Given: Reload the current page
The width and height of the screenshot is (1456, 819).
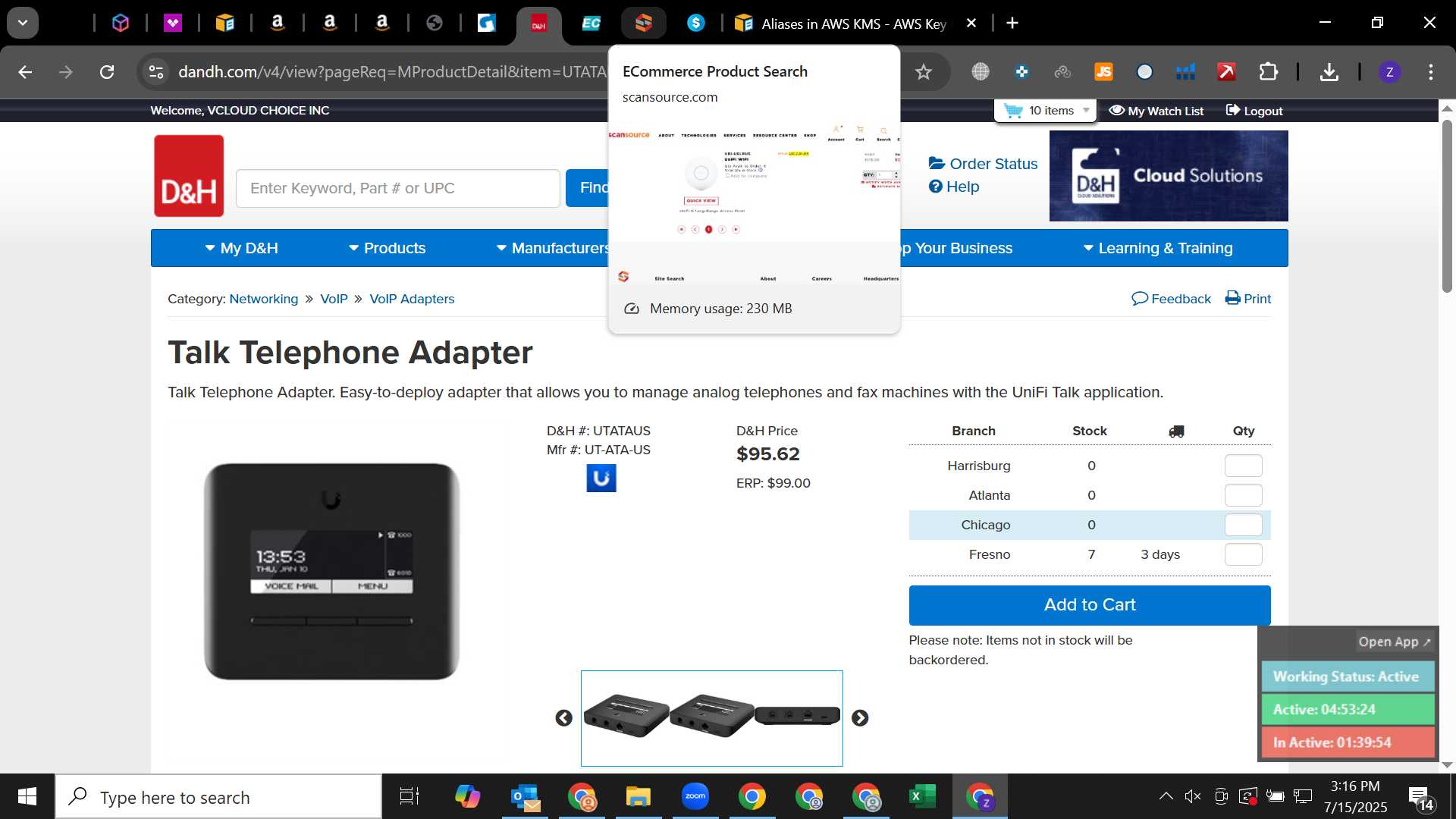Looking at the screenshot, I should point(107,72).
